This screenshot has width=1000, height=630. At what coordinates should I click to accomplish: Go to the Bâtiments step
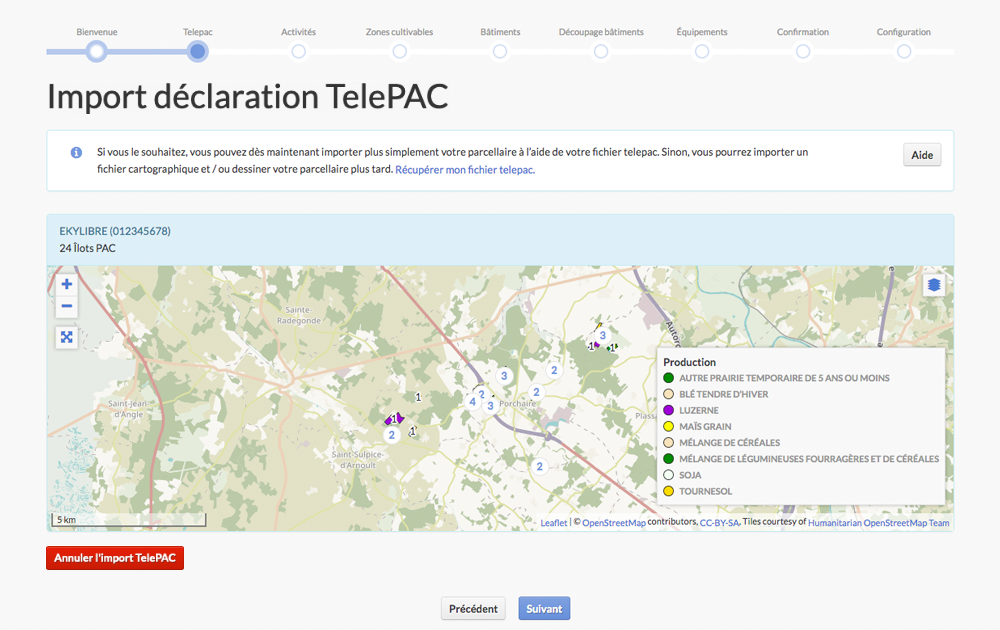click(500, 51)
